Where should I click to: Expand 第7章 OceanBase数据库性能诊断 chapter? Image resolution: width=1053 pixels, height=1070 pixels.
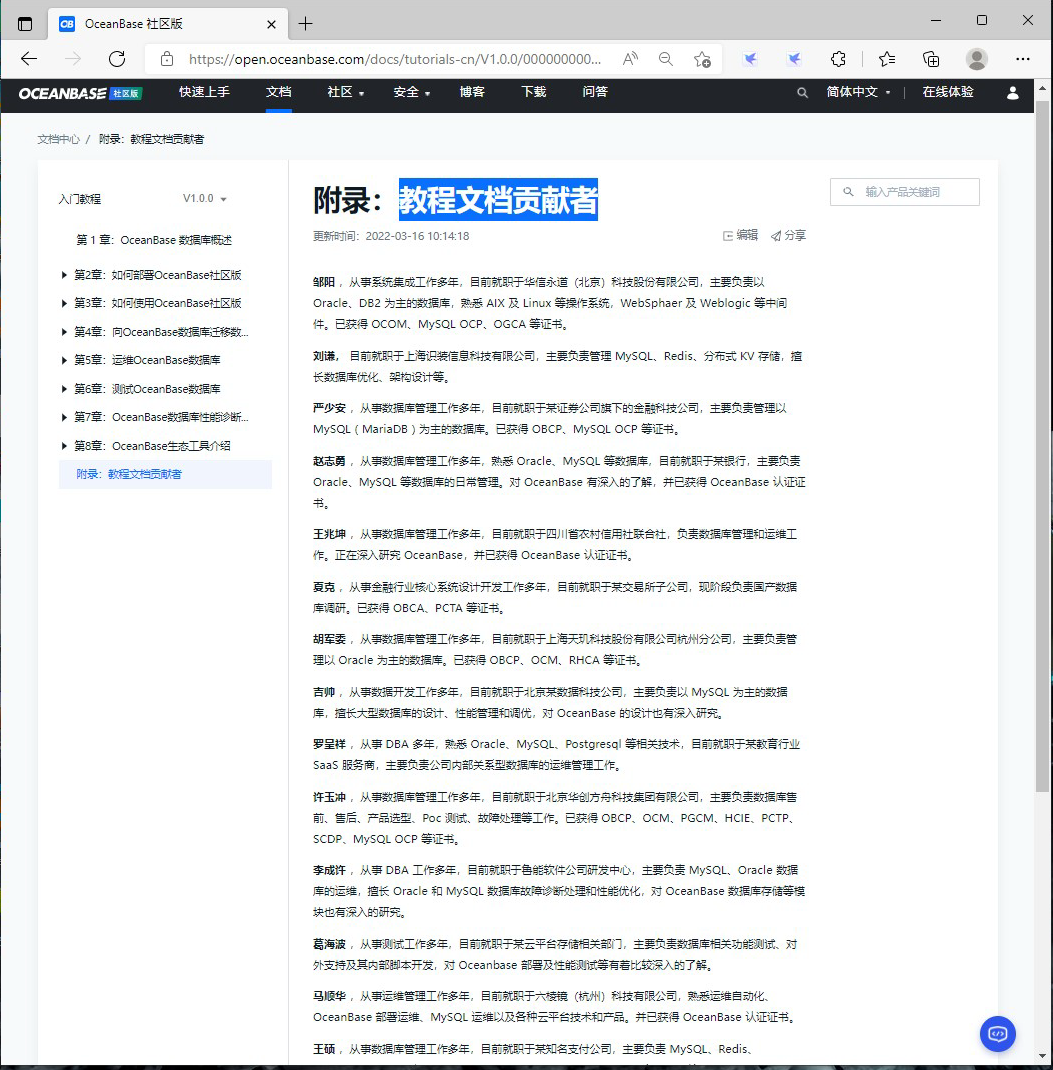coord(155,417)
